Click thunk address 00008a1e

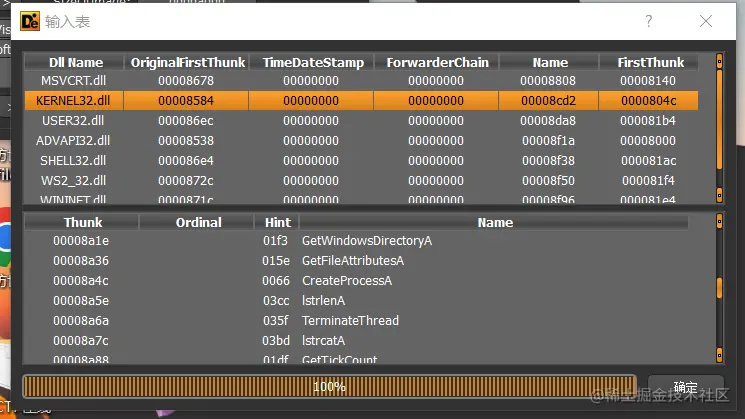pyautogui.click(x=81, y=241)
